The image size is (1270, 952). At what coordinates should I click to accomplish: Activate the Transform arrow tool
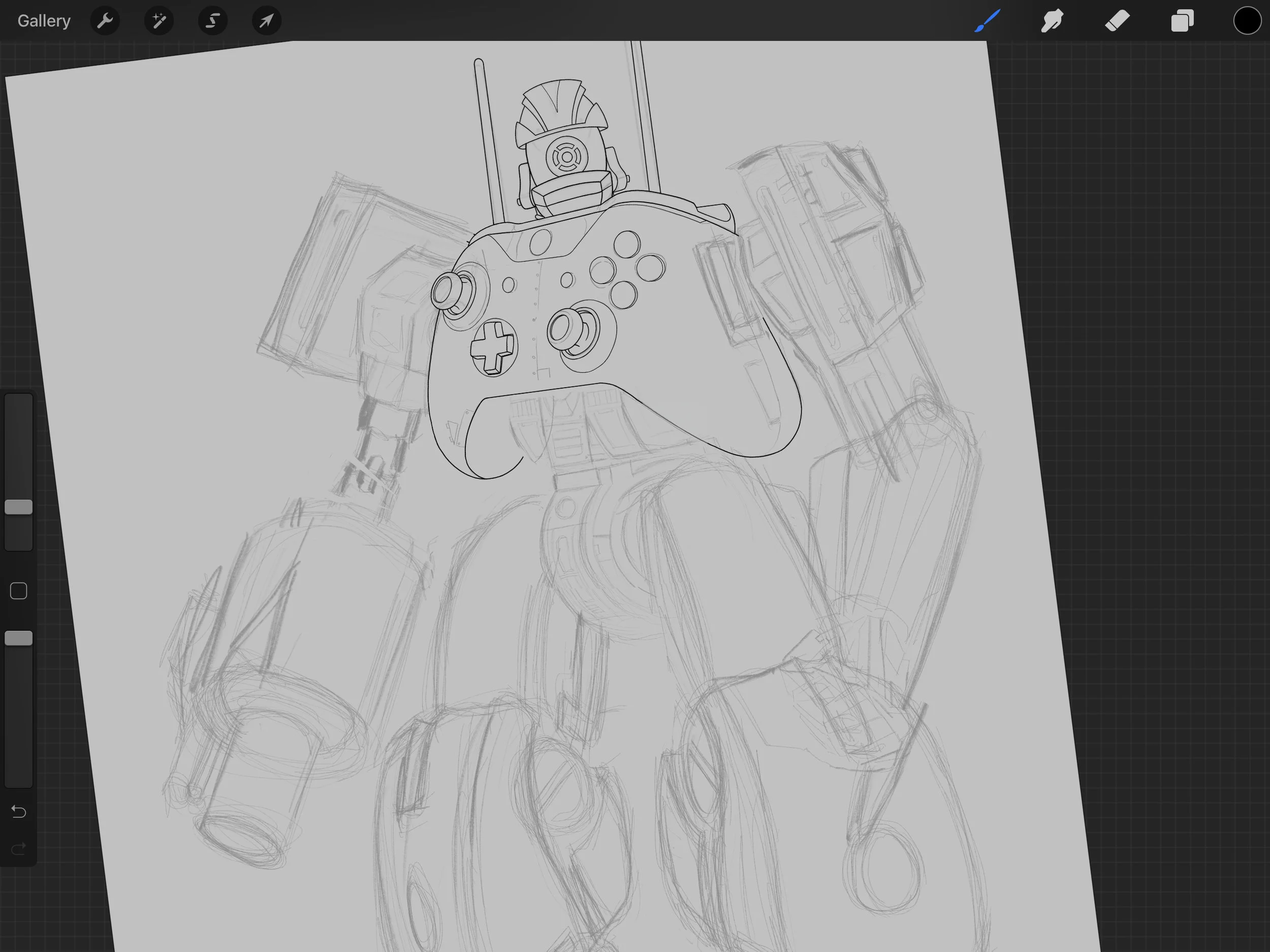click(266, 21)
